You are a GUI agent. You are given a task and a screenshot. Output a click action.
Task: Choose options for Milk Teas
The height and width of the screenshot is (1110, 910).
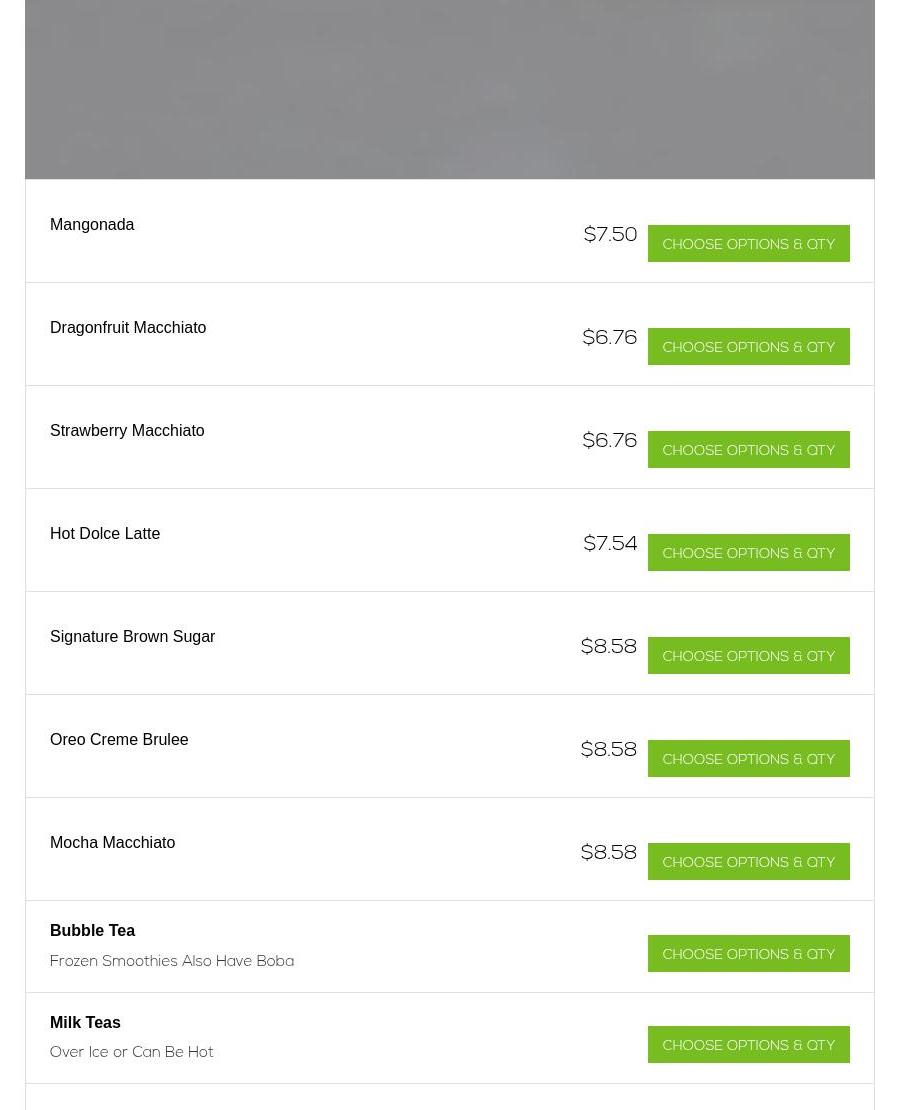(x=748, y=1045)
